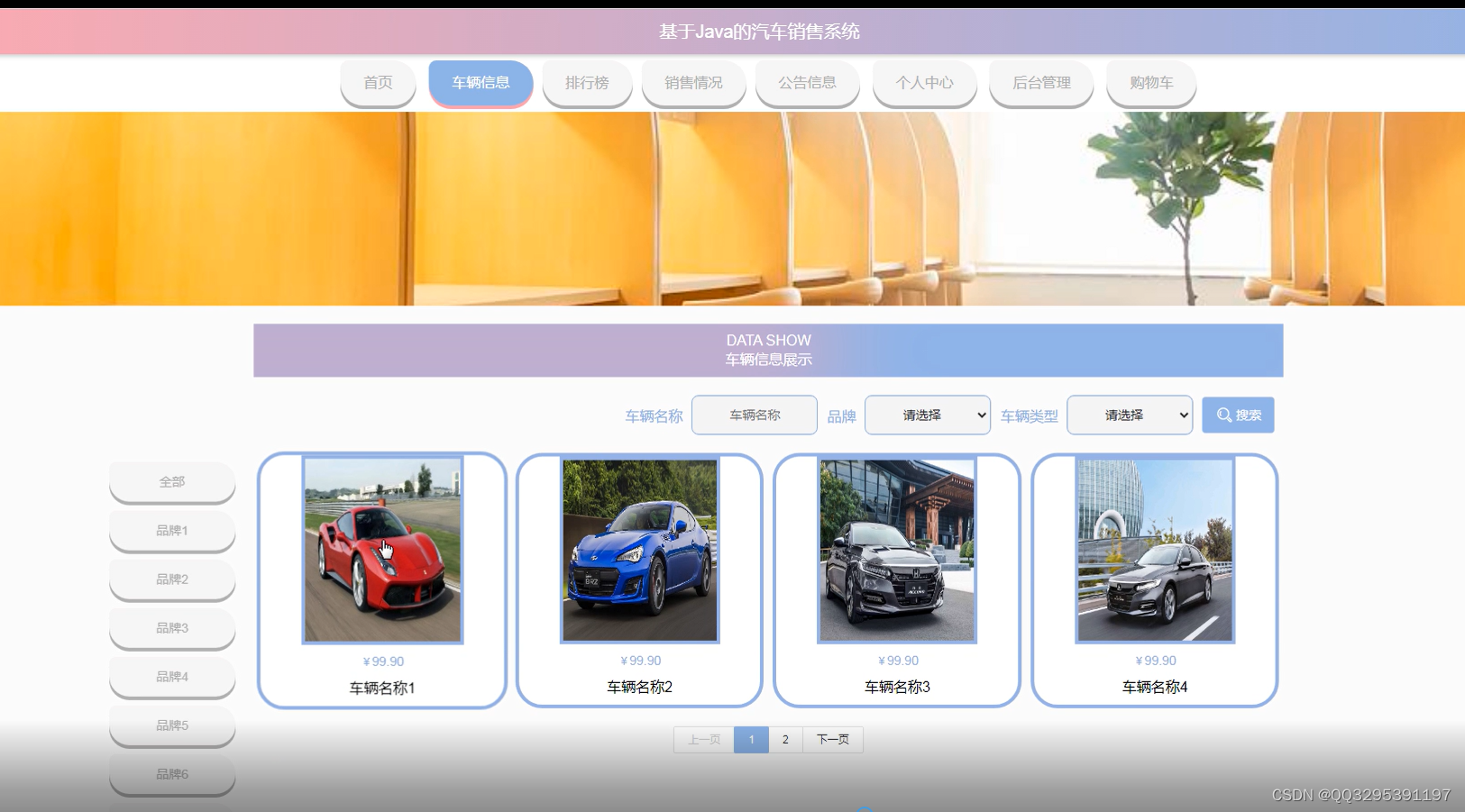Click the DATA SHOW 车辆信息展示 header
This screenshot has height=812, width=1465.
click(x=768, y=351)
